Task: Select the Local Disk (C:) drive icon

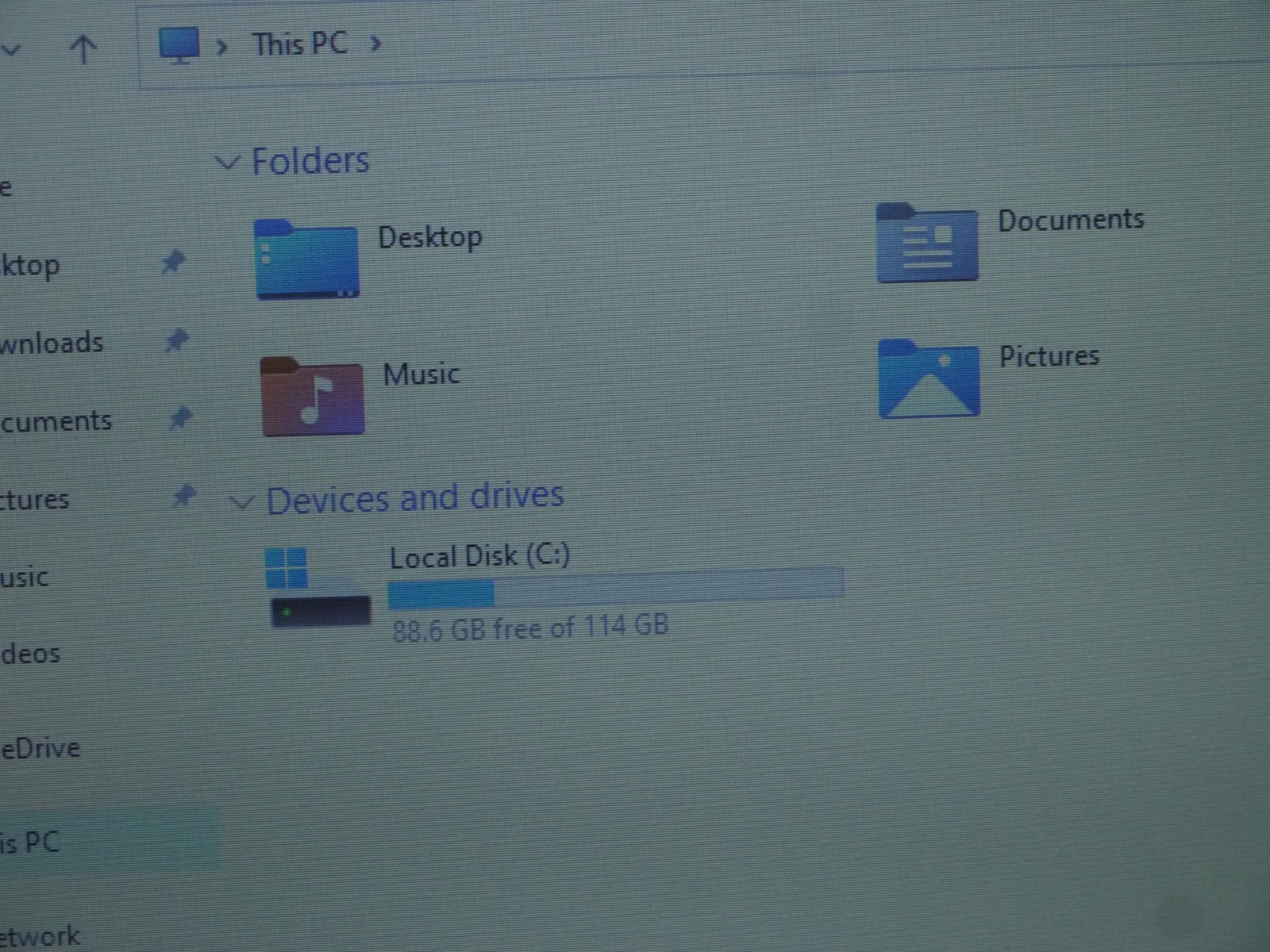Action: click(319, 588)
